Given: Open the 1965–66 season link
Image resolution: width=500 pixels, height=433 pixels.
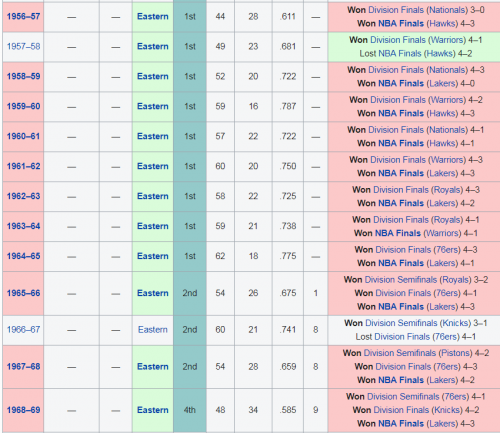Looking at the screenshot, I should 23,293.
